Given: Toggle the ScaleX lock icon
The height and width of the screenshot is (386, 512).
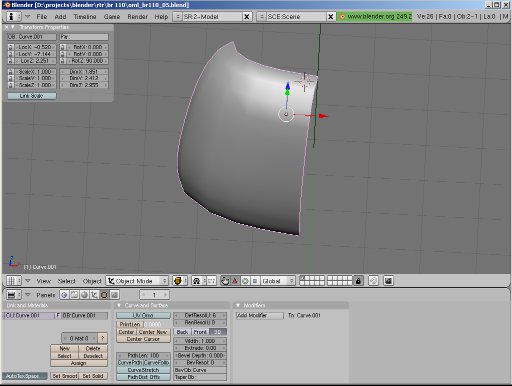Looking at the screenshot, I should point(11,72).
